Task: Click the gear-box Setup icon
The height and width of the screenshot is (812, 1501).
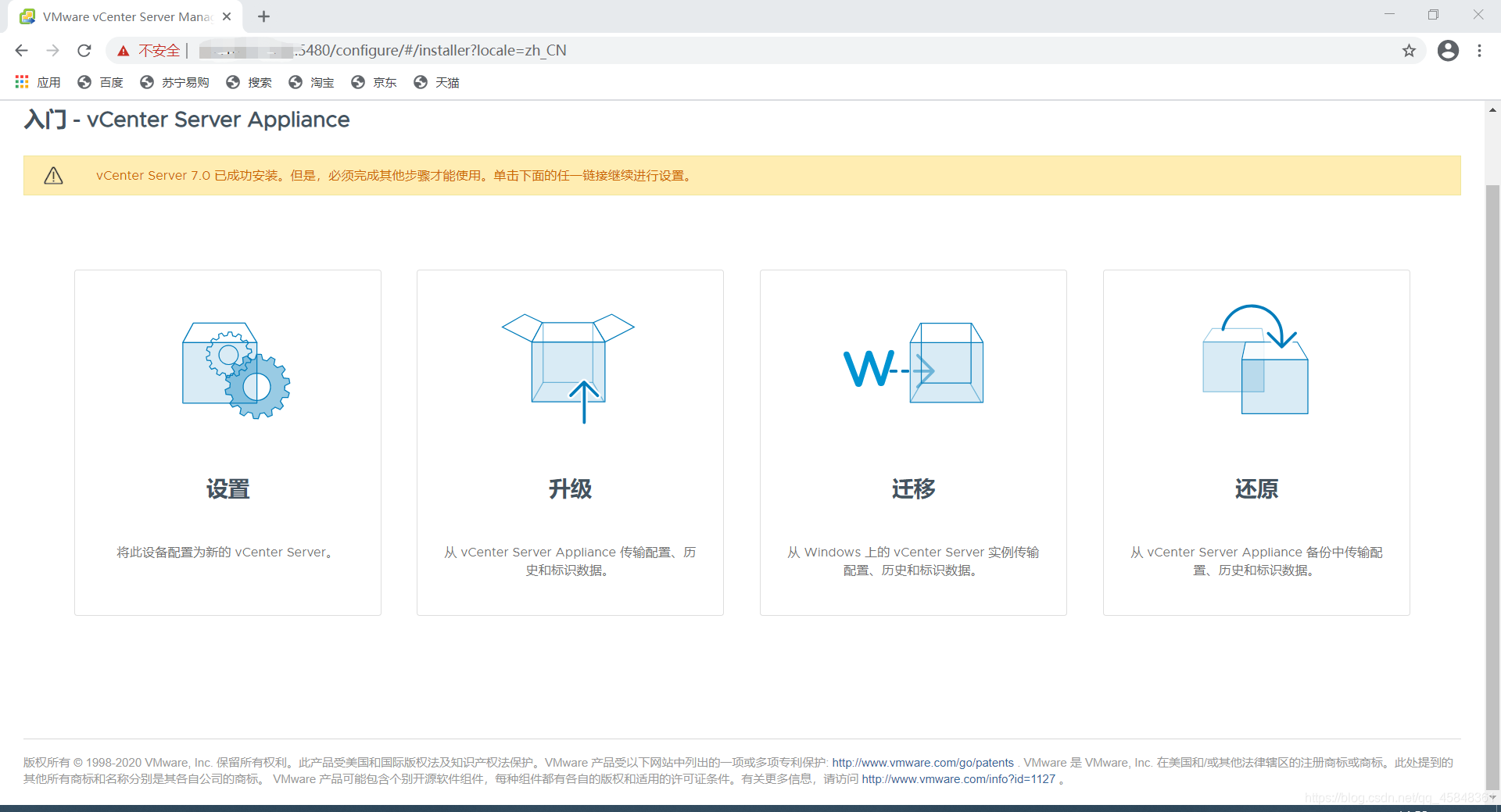Action: 236,370
